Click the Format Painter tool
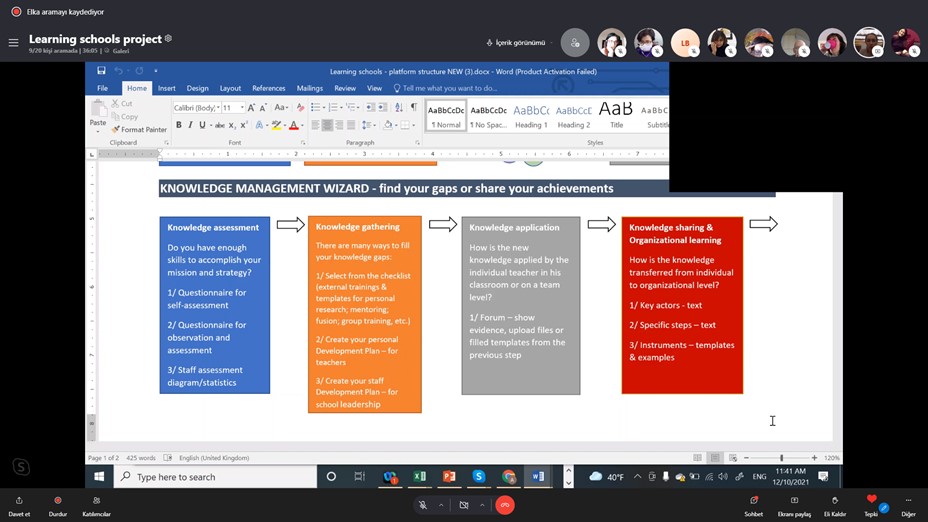This screenshot has width=928, height=522. [140, 129]
